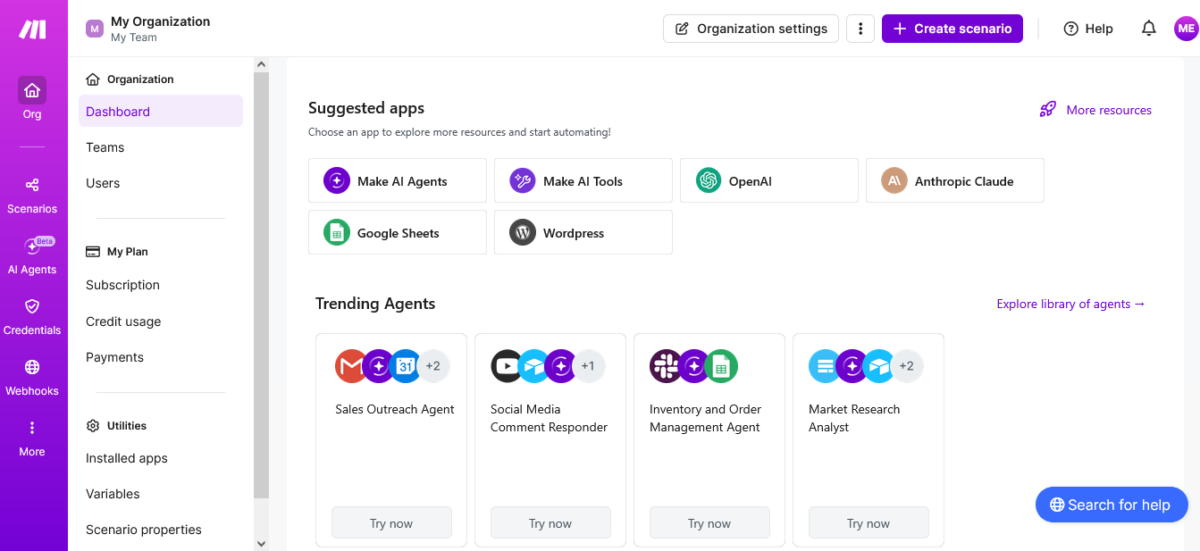
Task: Click the YouTube icon on Social Media Comment Responder
Action: (x=507, y=366)
